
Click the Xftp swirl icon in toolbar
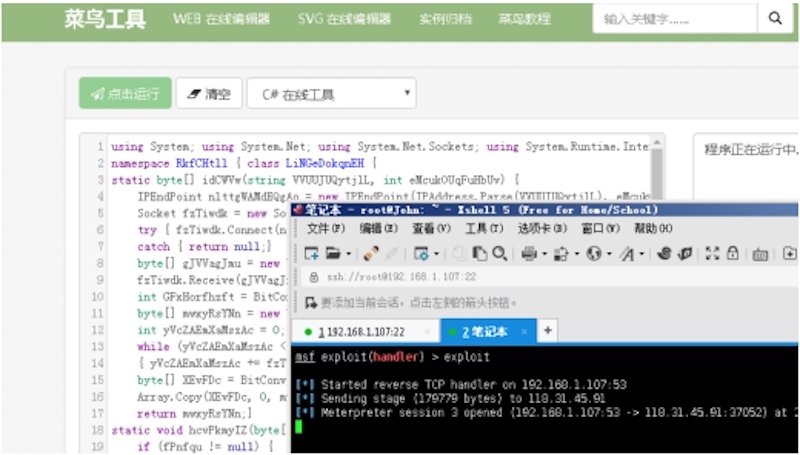click(x=664, y=253)
